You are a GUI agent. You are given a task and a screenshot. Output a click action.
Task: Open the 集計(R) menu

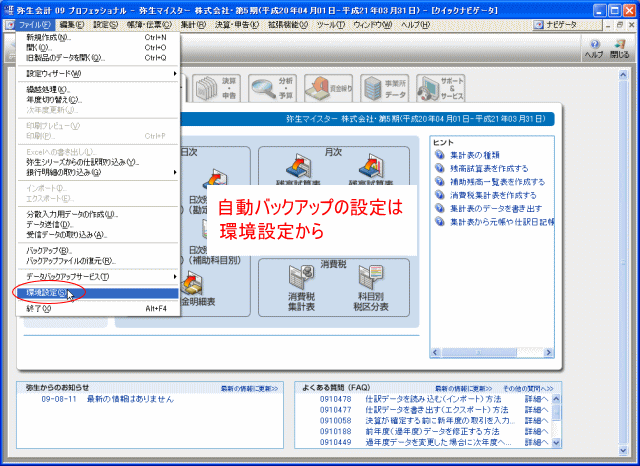tap(193, 25)
